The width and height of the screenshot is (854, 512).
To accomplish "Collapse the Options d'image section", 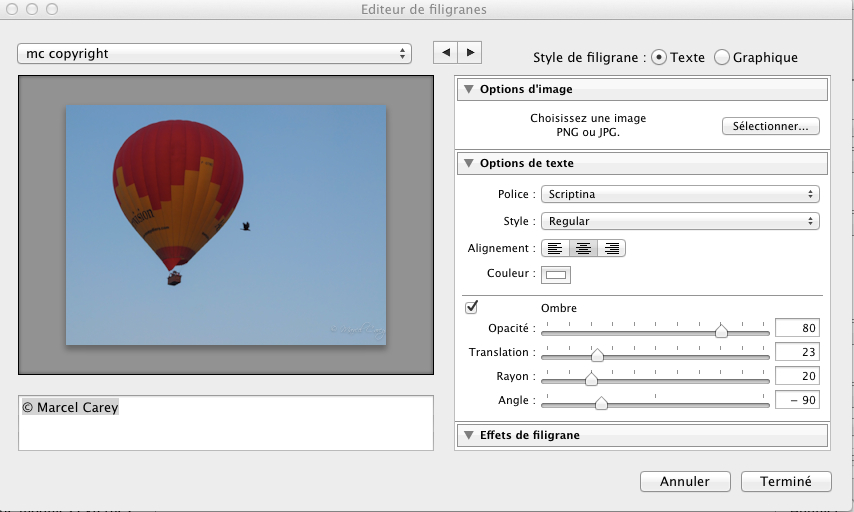I will (467, 89).
